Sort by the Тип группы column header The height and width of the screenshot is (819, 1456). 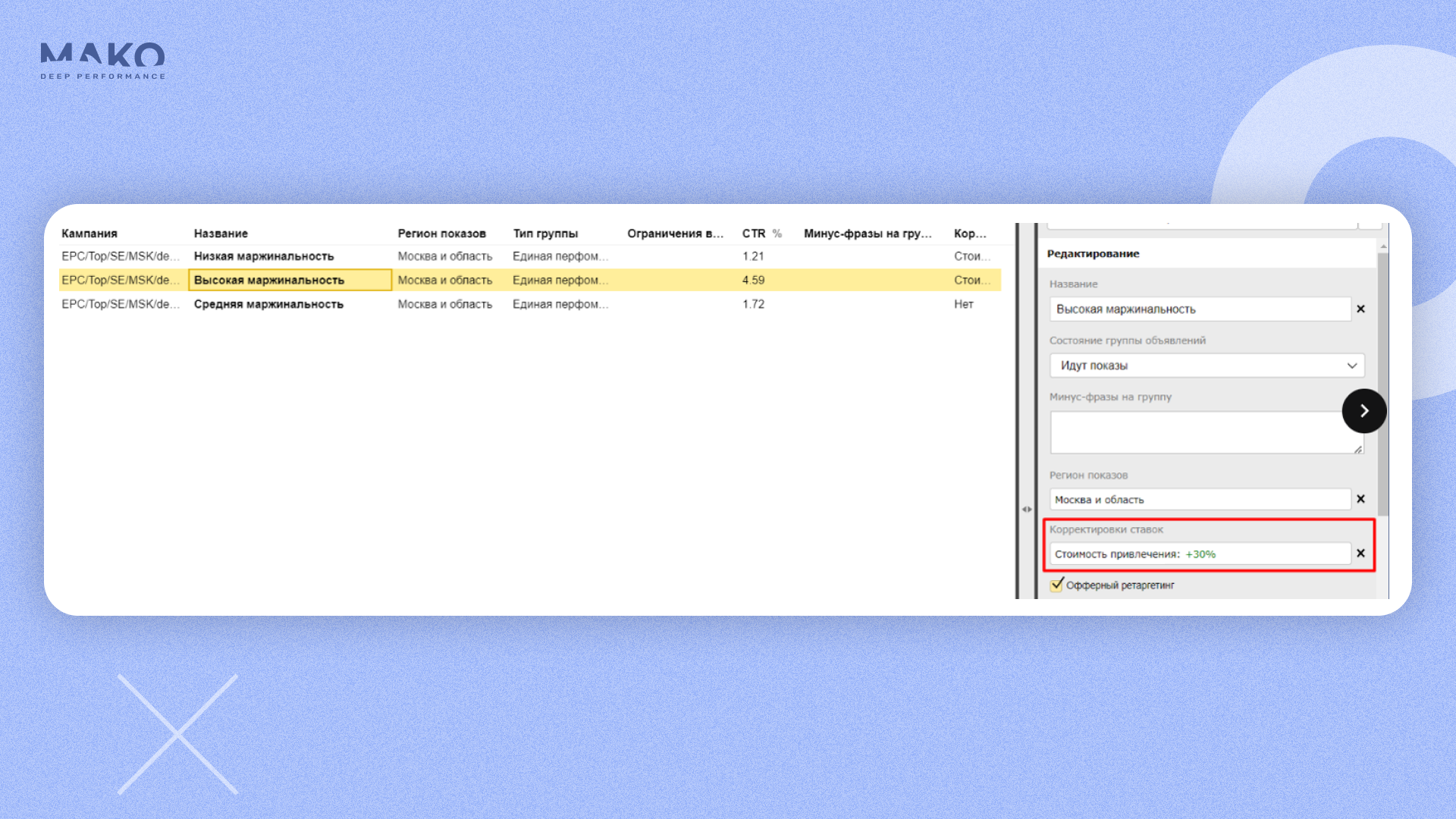(x=545, y=234)
